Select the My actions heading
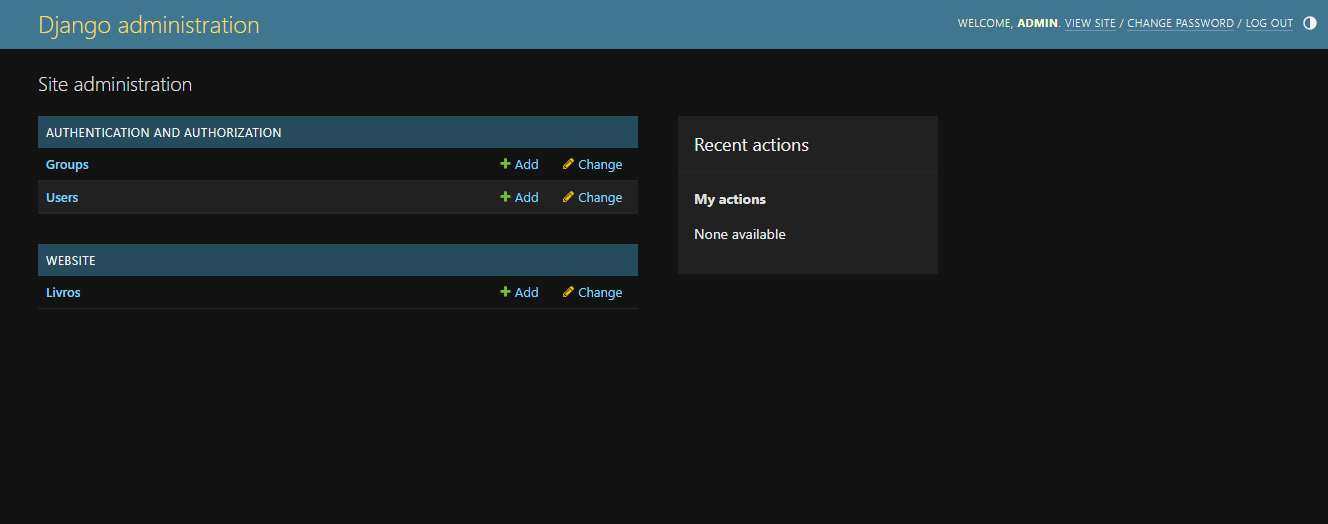 click(x=730, y=200)
